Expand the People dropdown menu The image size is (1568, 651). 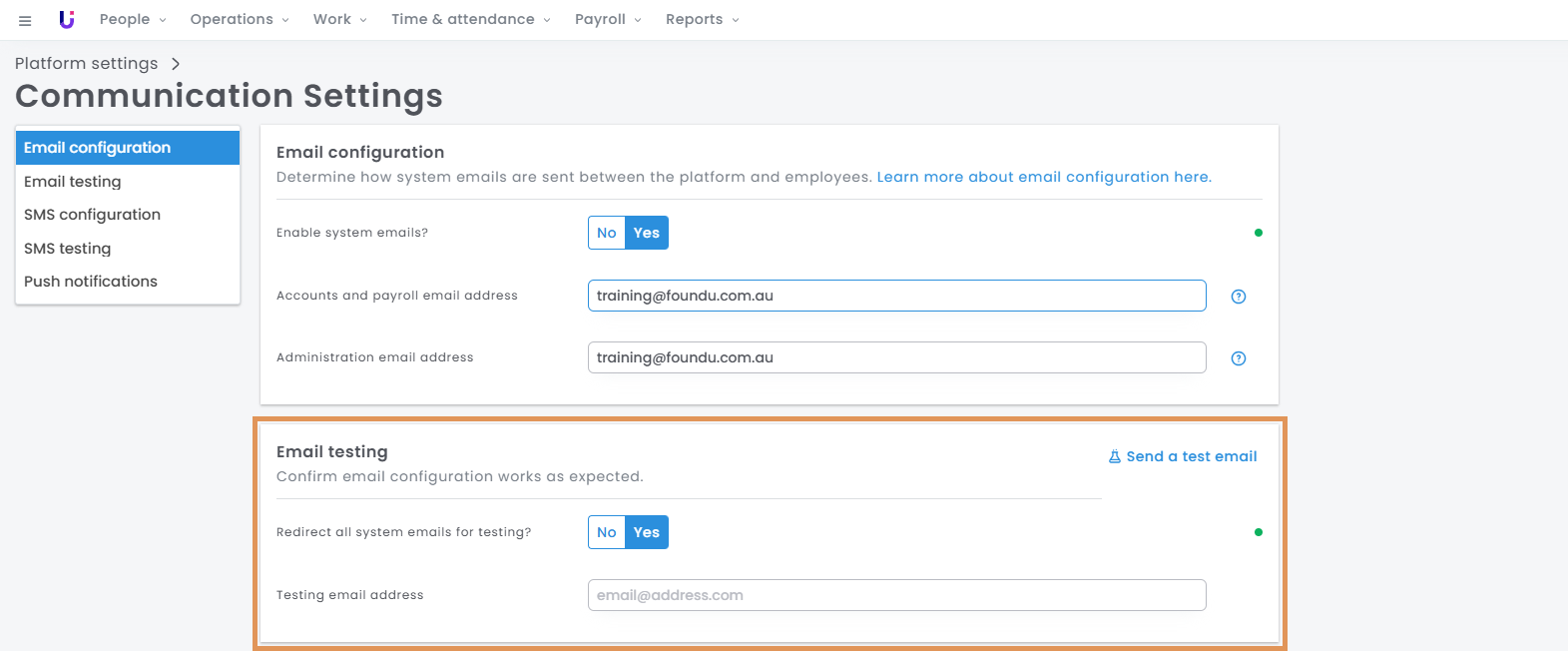point(133,20)
